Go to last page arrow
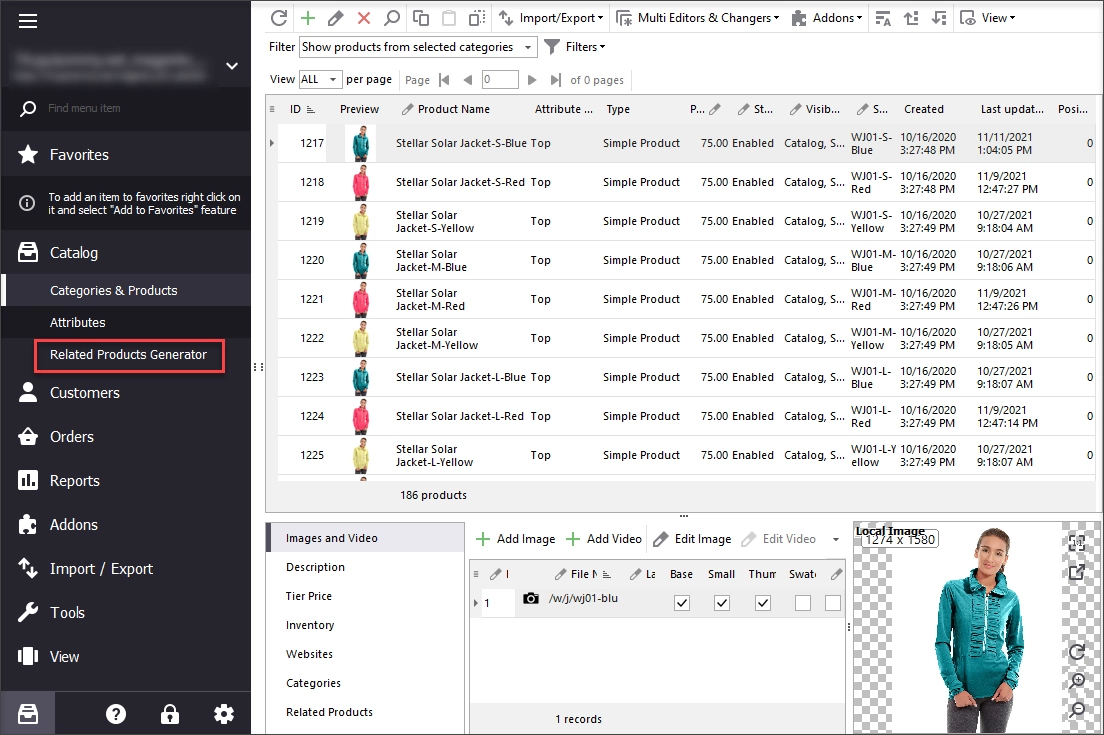The width and height of the screenshot is (1104, 735). tap(556, 80)
